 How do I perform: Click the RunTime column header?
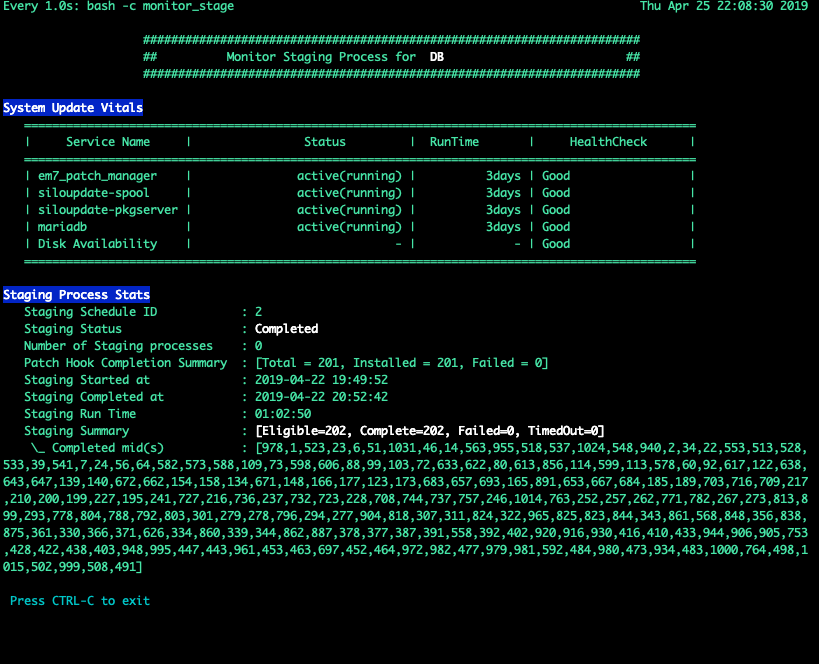tap(454, 141)
